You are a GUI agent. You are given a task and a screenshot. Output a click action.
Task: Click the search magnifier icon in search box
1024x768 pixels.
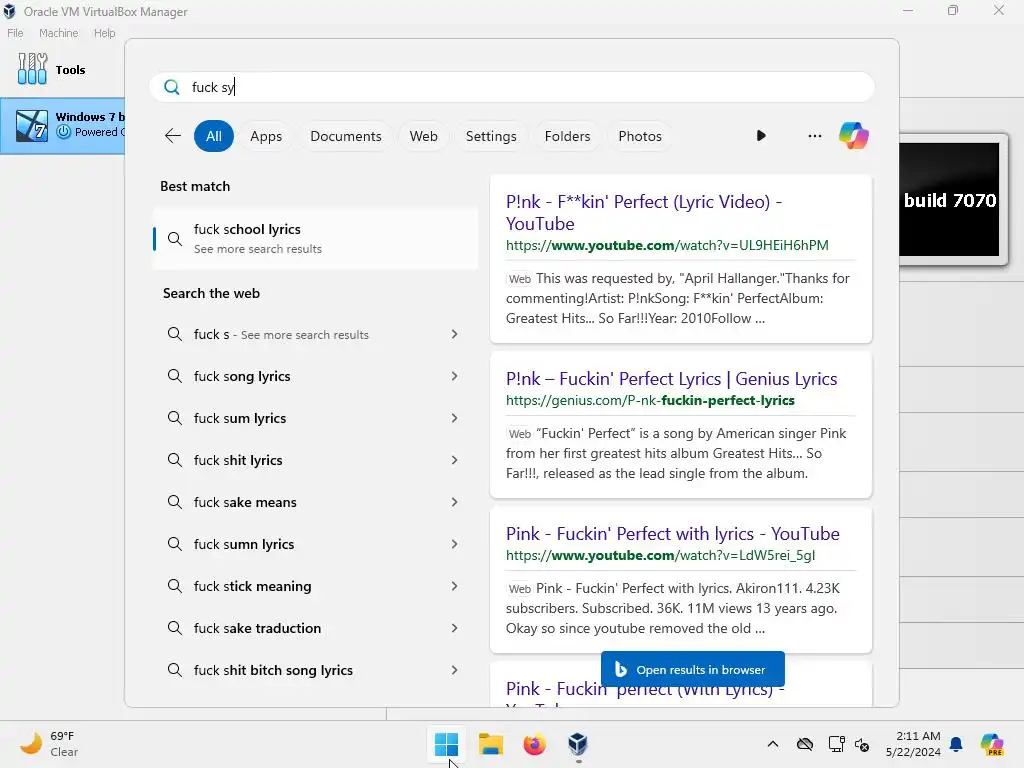172,87
